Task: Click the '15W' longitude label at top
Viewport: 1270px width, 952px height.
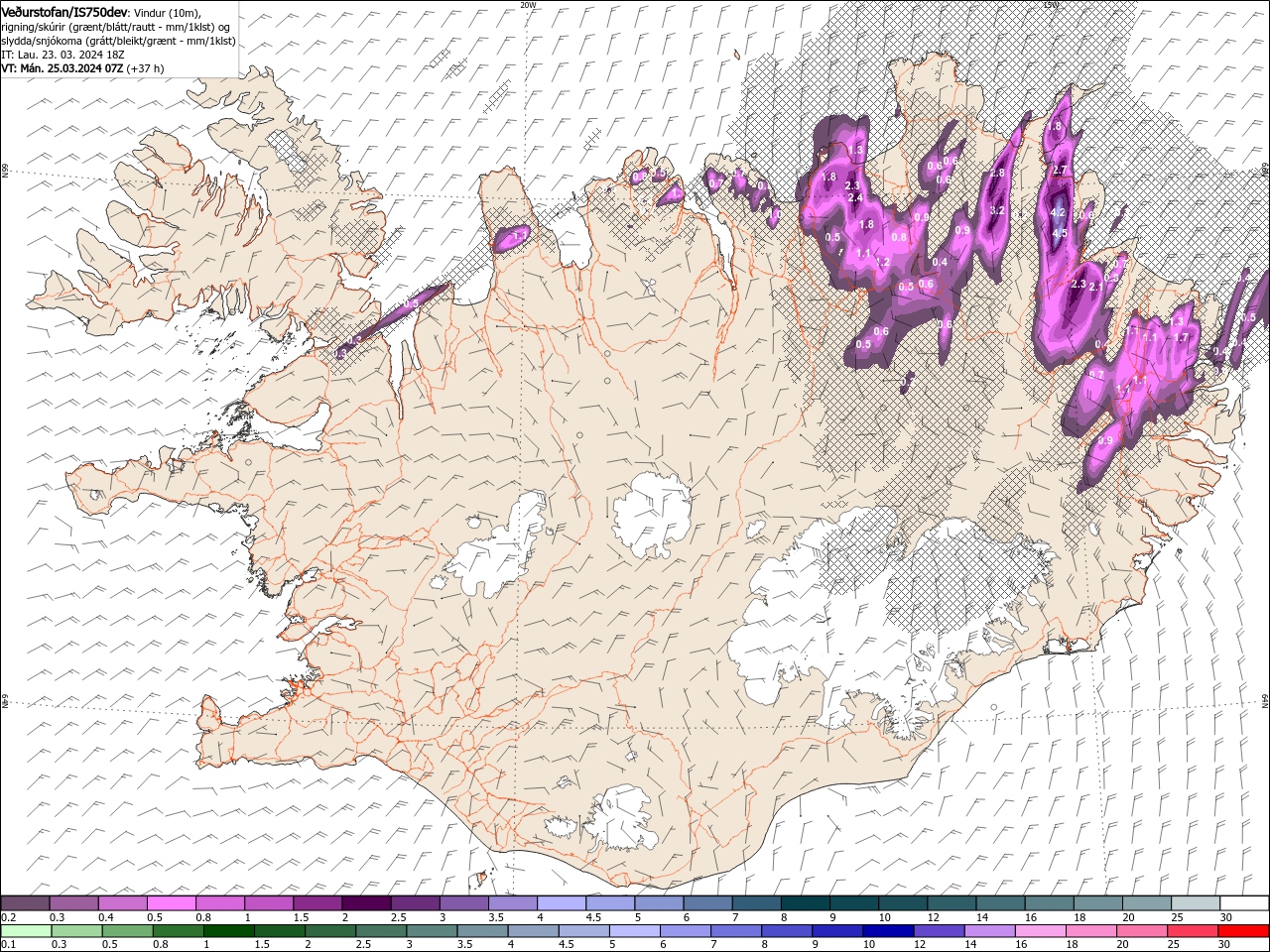Action: click(x=1051, y=4)
